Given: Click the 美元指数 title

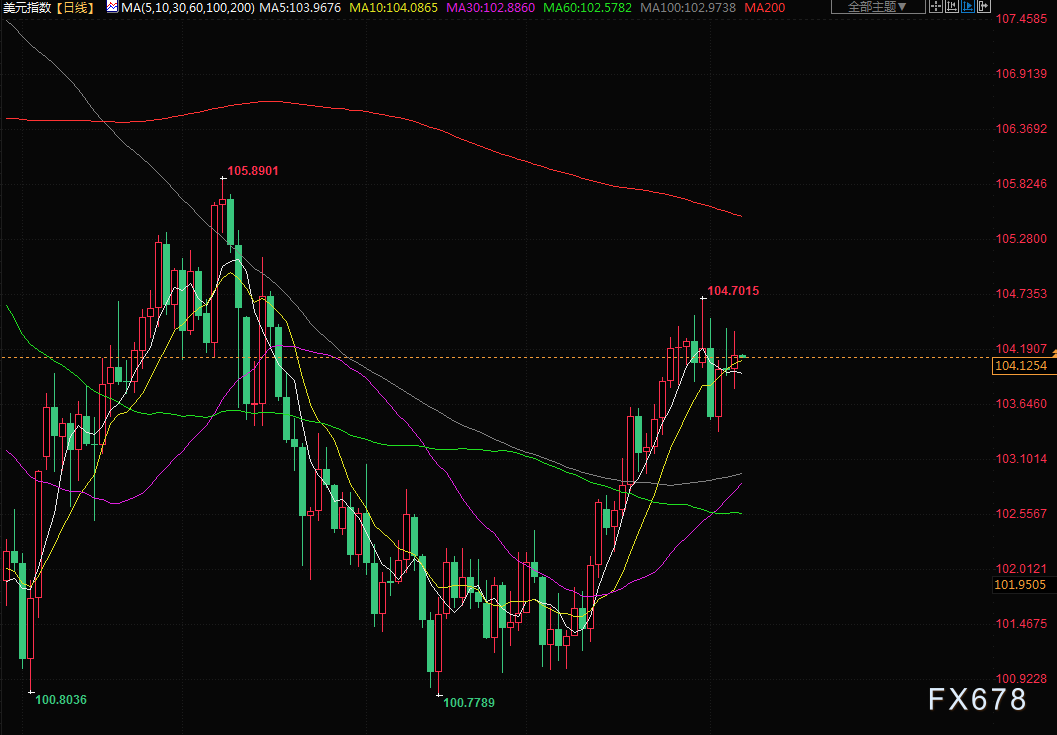Looking at the screenshot, I should coord(27,8).
